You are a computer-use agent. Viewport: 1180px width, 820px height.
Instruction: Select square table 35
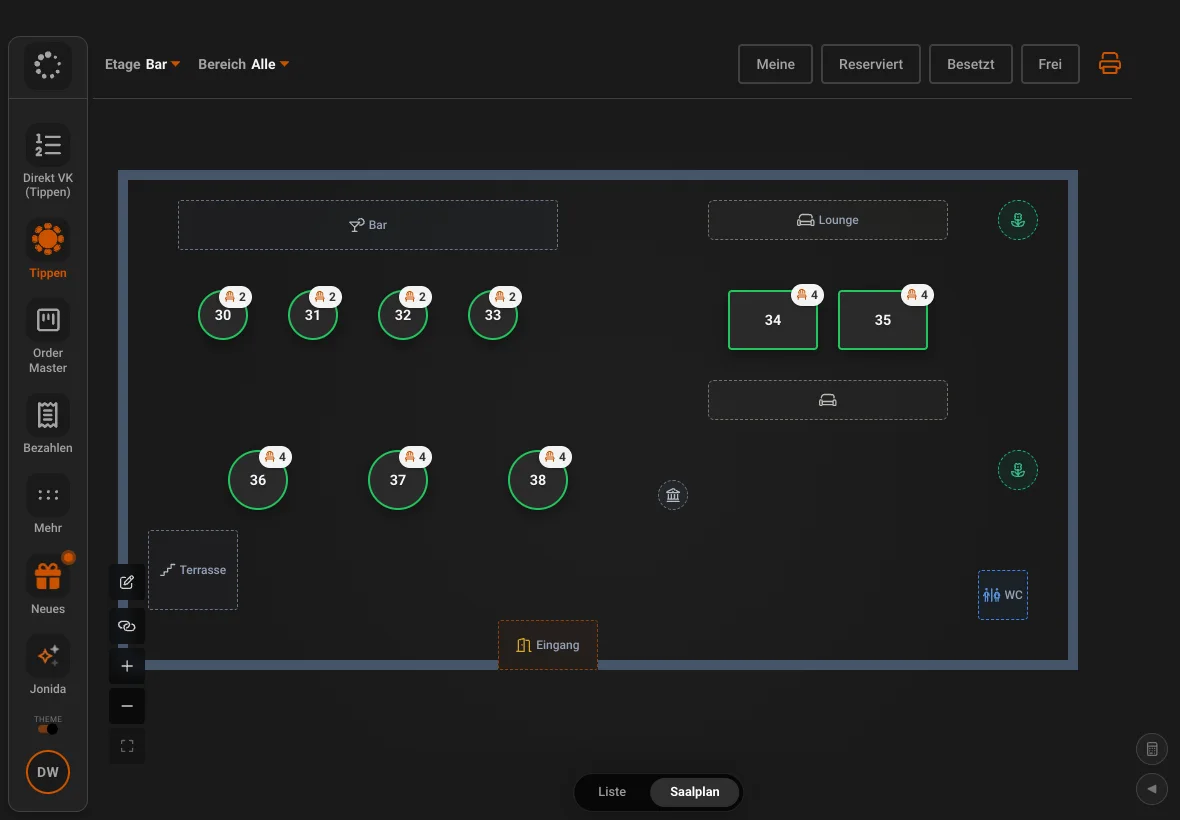(883, 320)
